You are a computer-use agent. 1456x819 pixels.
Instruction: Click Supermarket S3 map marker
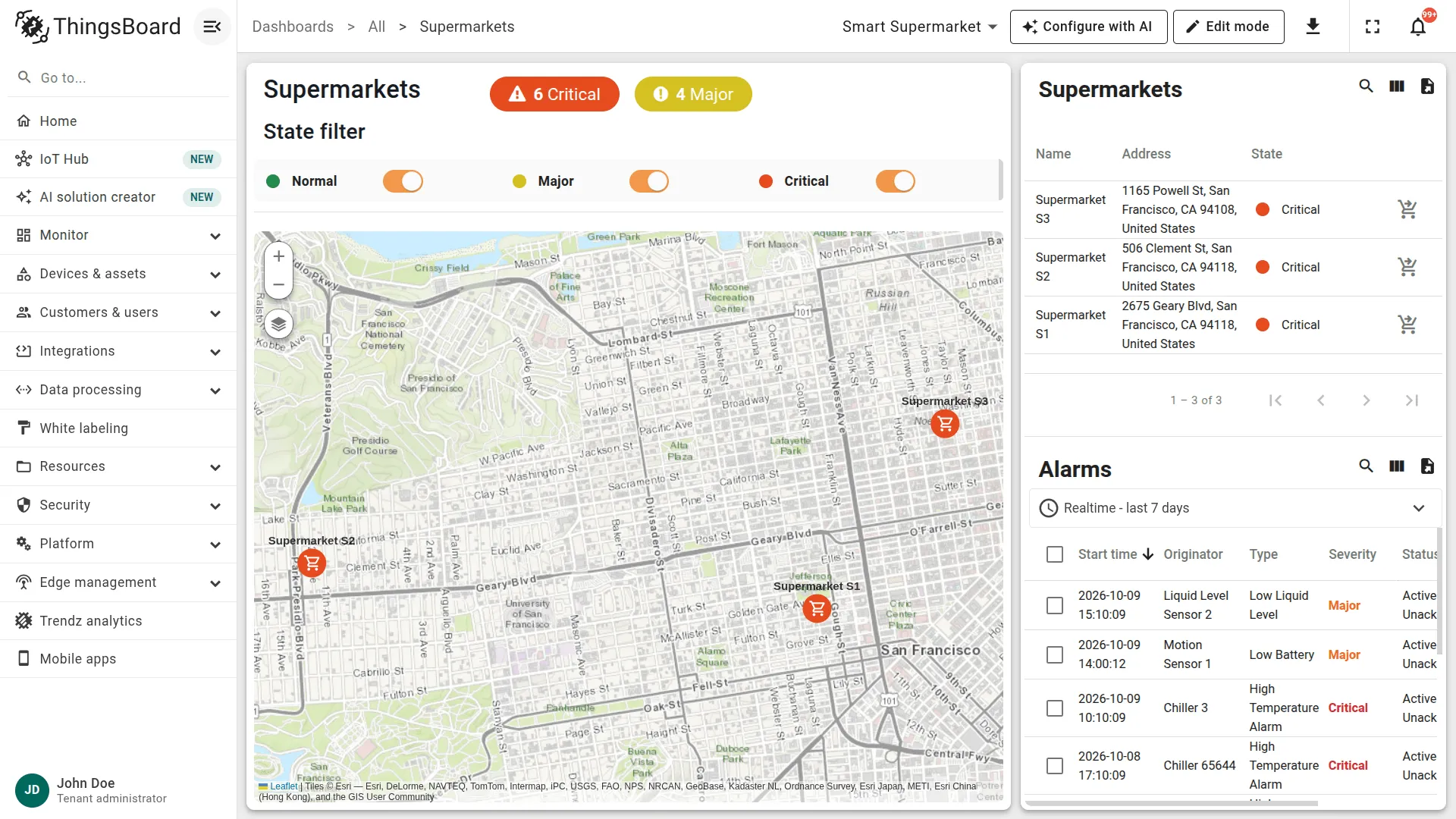(945, 423)
